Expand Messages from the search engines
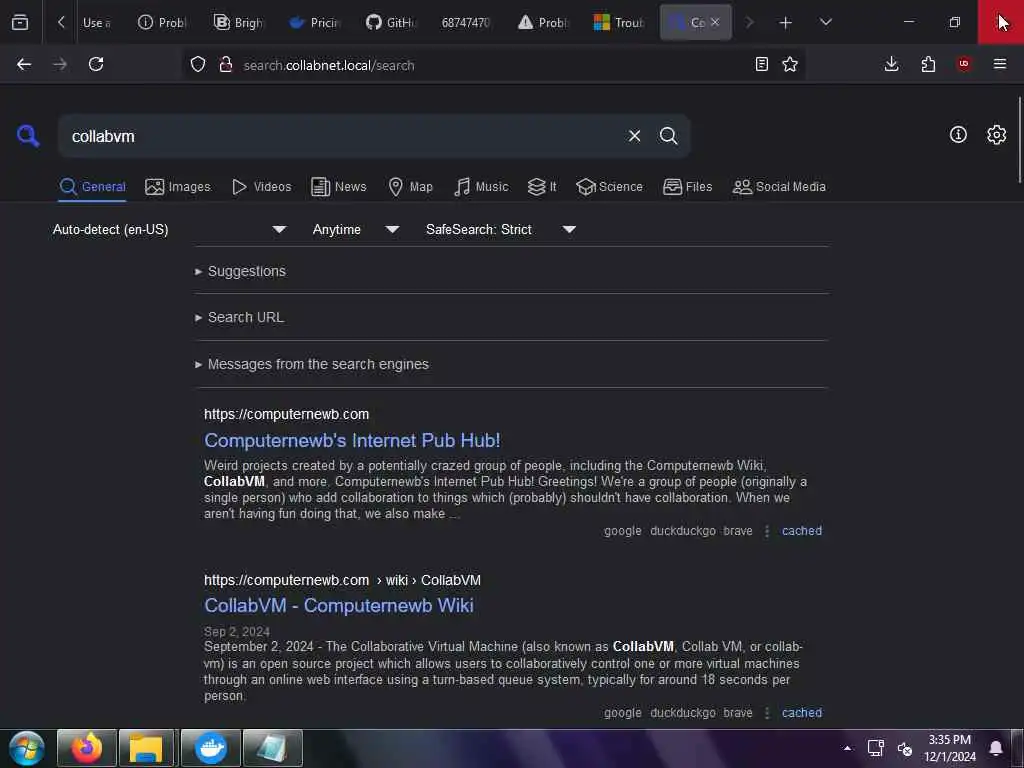Viewport: 1024px width, 768px height. click(312, 364)
